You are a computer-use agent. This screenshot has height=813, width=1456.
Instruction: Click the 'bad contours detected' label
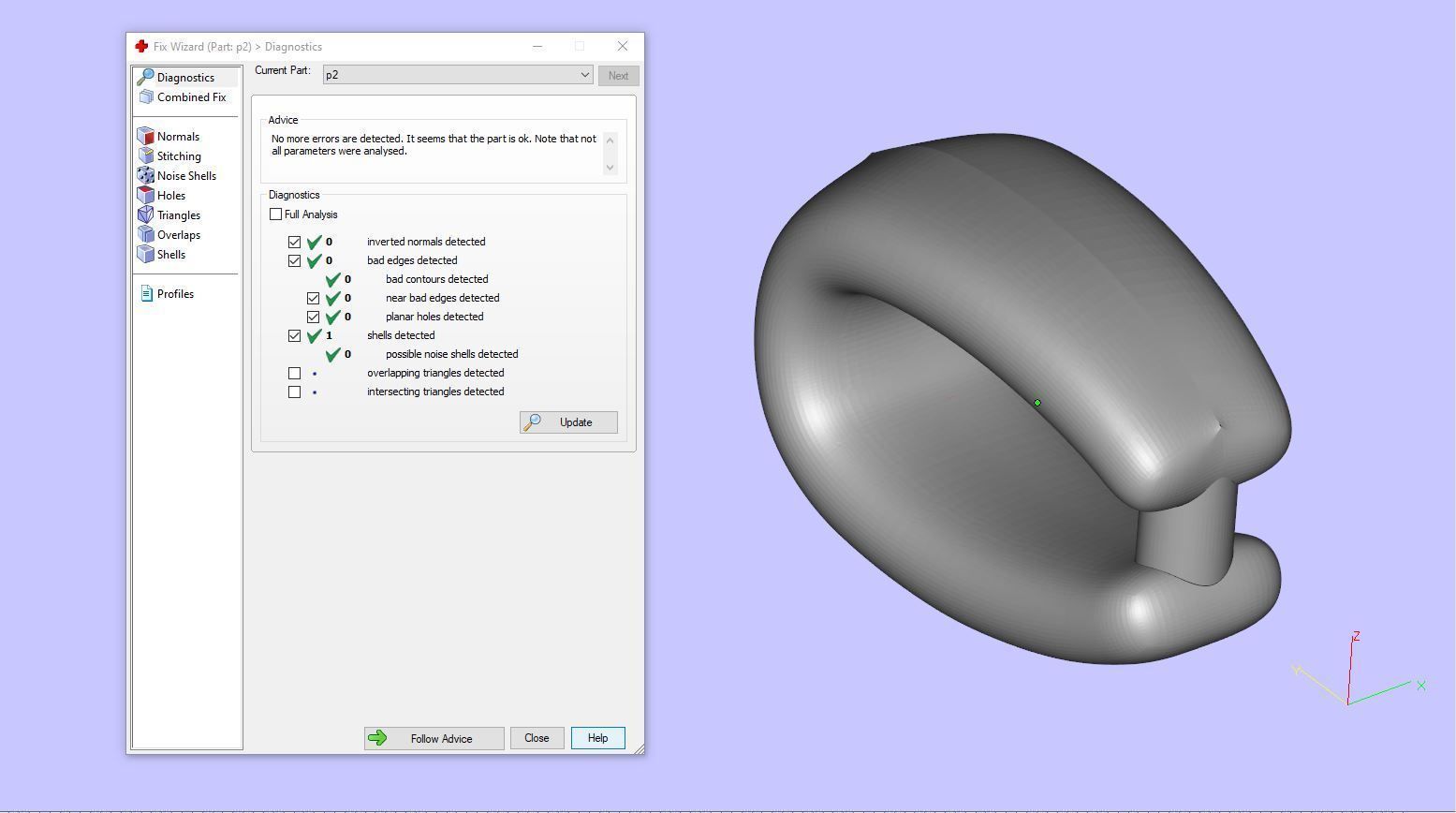[x=436, y=279]
